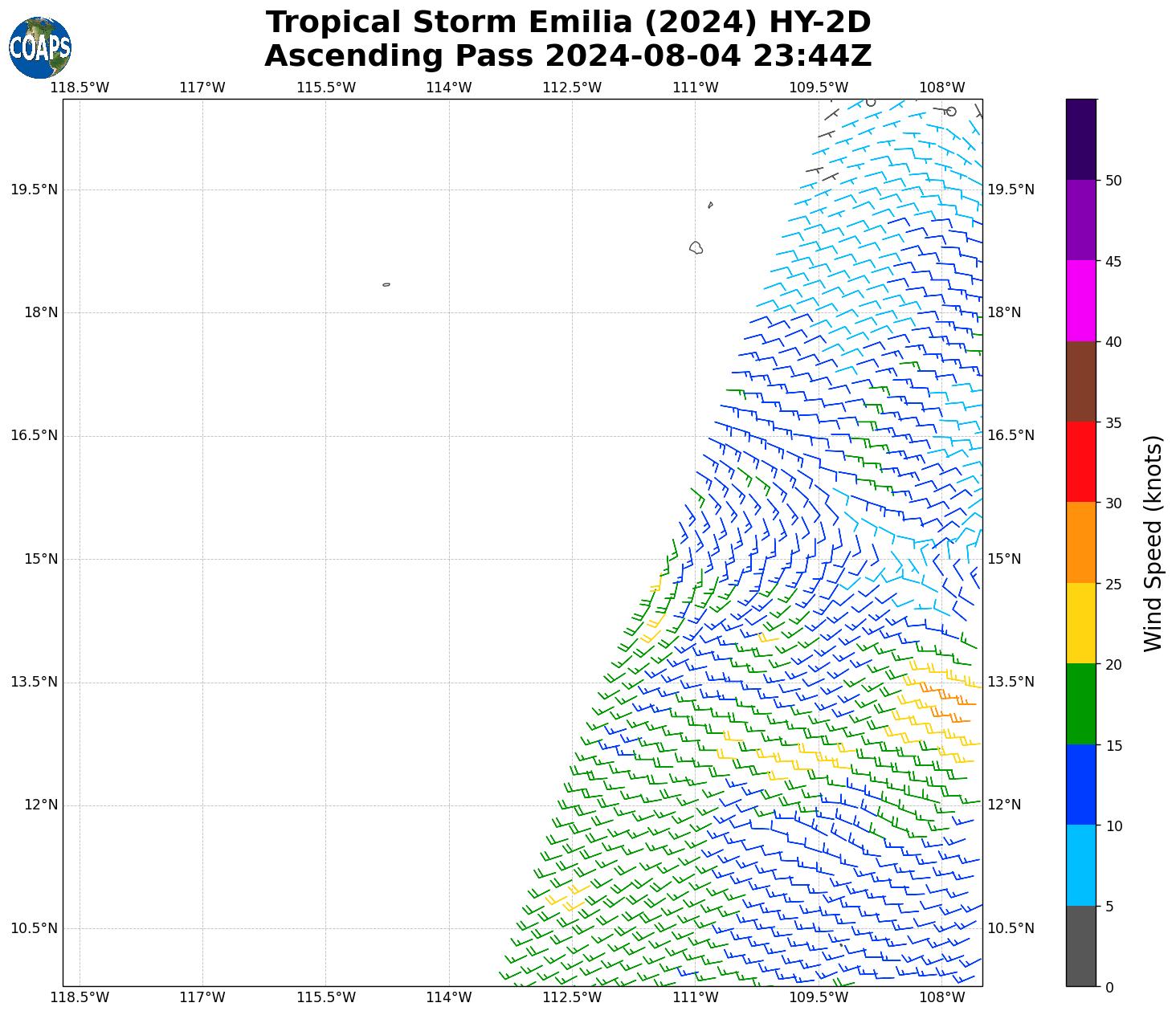1176x1015 pixels.
Task: Click the Socorro Island outline near 111°W
Action: point(696,247)
